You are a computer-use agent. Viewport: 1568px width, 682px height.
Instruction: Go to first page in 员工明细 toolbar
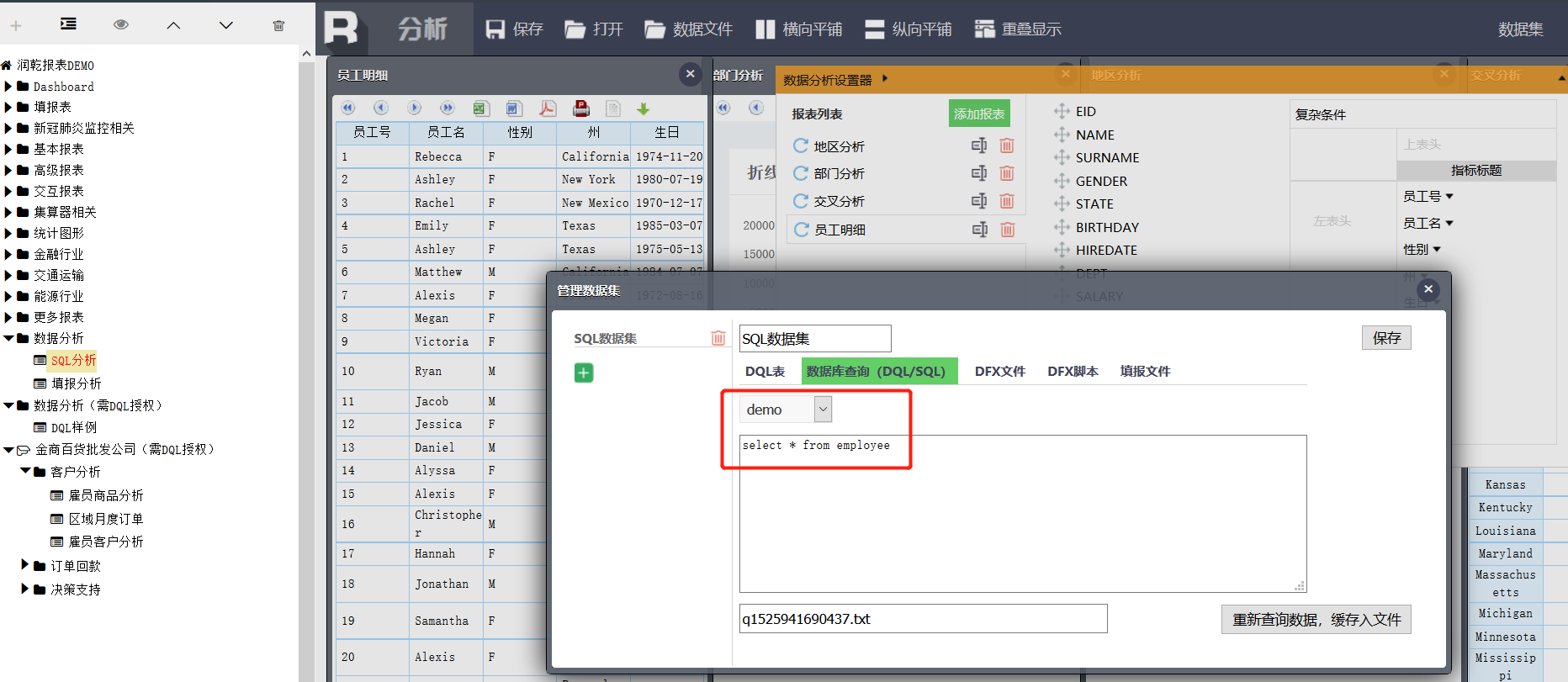[348, 108]
